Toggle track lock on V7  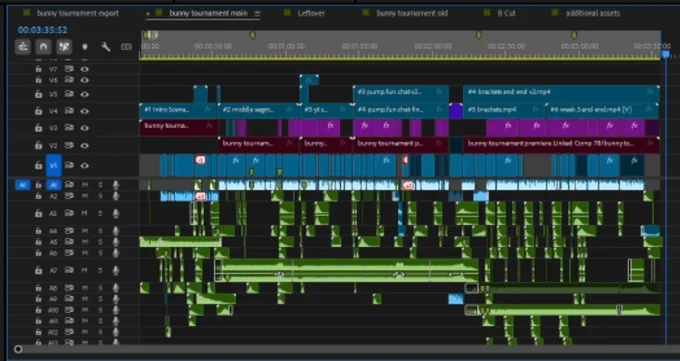coord(39,69)
